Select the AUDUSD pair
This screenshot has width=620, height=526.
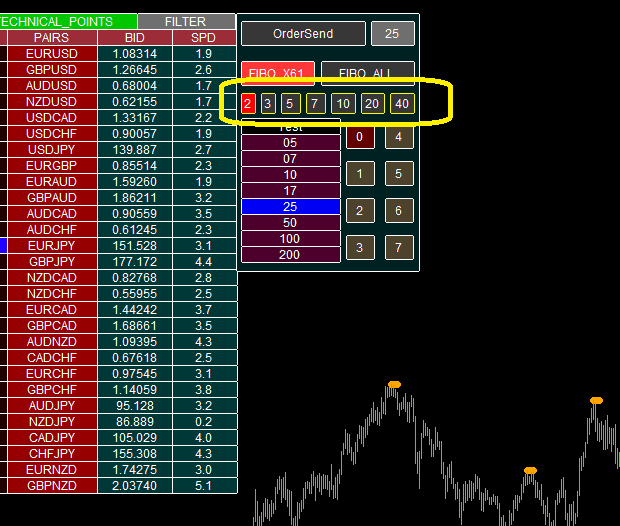52,86
